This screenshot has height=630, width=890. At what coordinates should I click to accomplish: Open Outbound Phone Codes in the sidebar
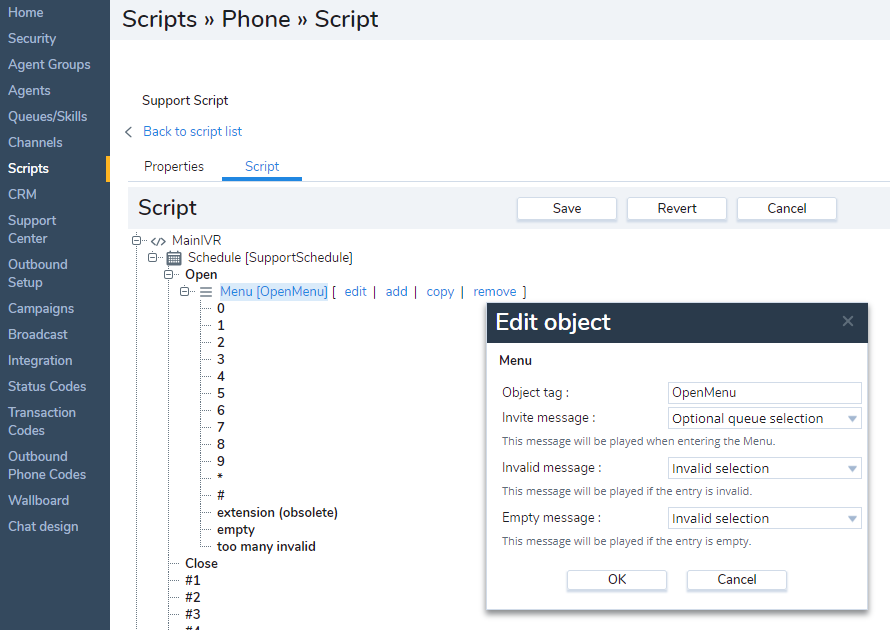[47, 465]
